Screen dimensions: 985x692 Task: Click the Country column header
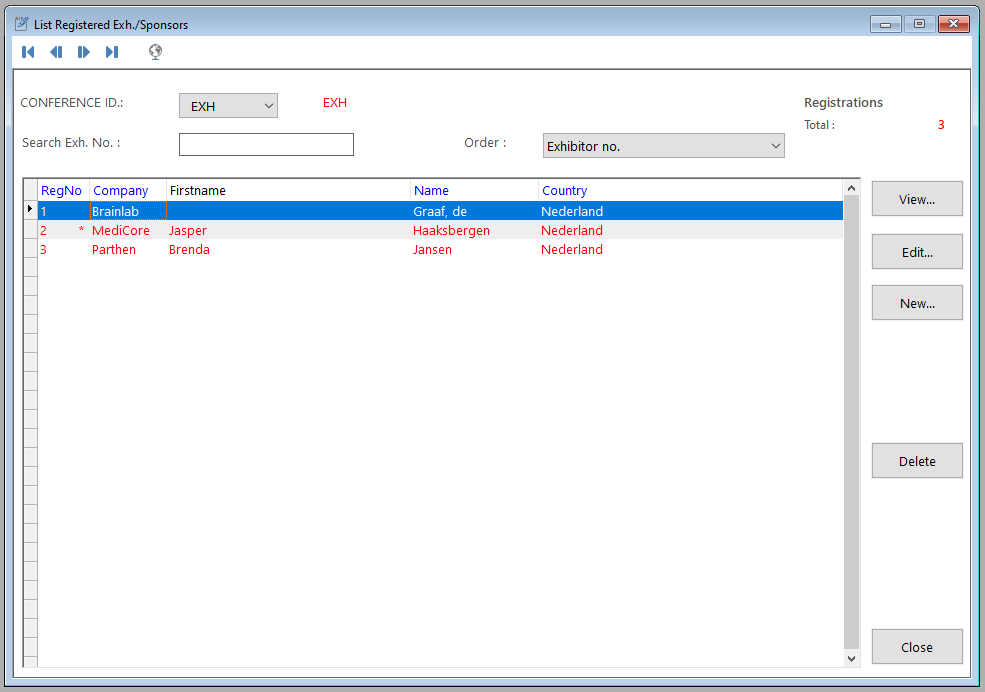click(x=565, y=190)
